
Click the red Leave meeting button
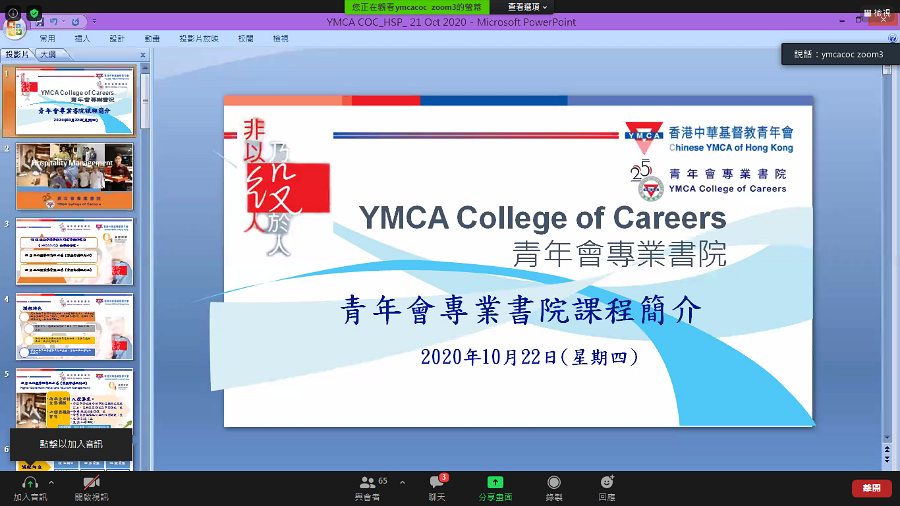(x=870, y=487)
